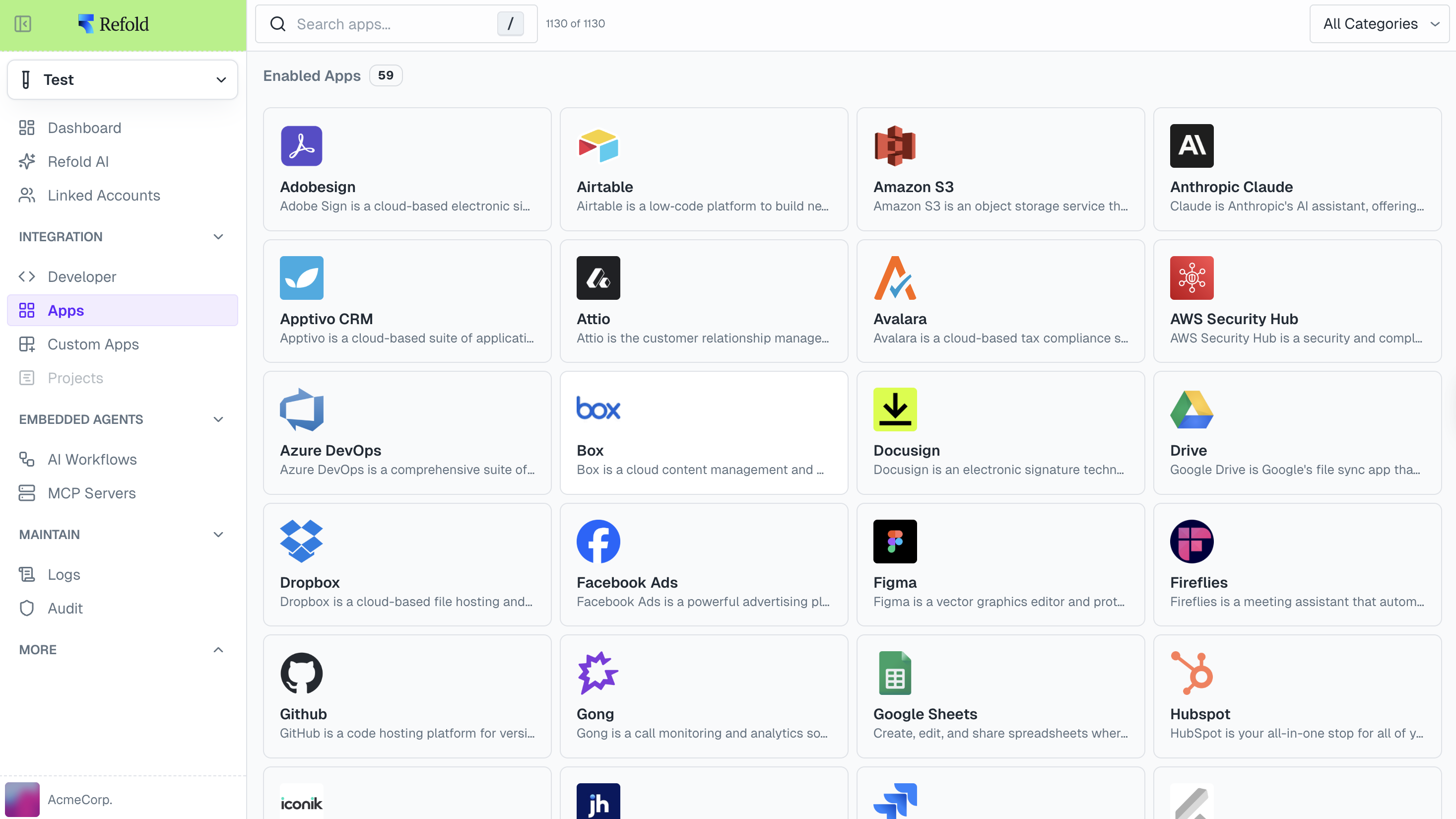This screenshot has height=819, width=1456.
Task: Open the All Categories dropdown
Action: (1379, 24)
